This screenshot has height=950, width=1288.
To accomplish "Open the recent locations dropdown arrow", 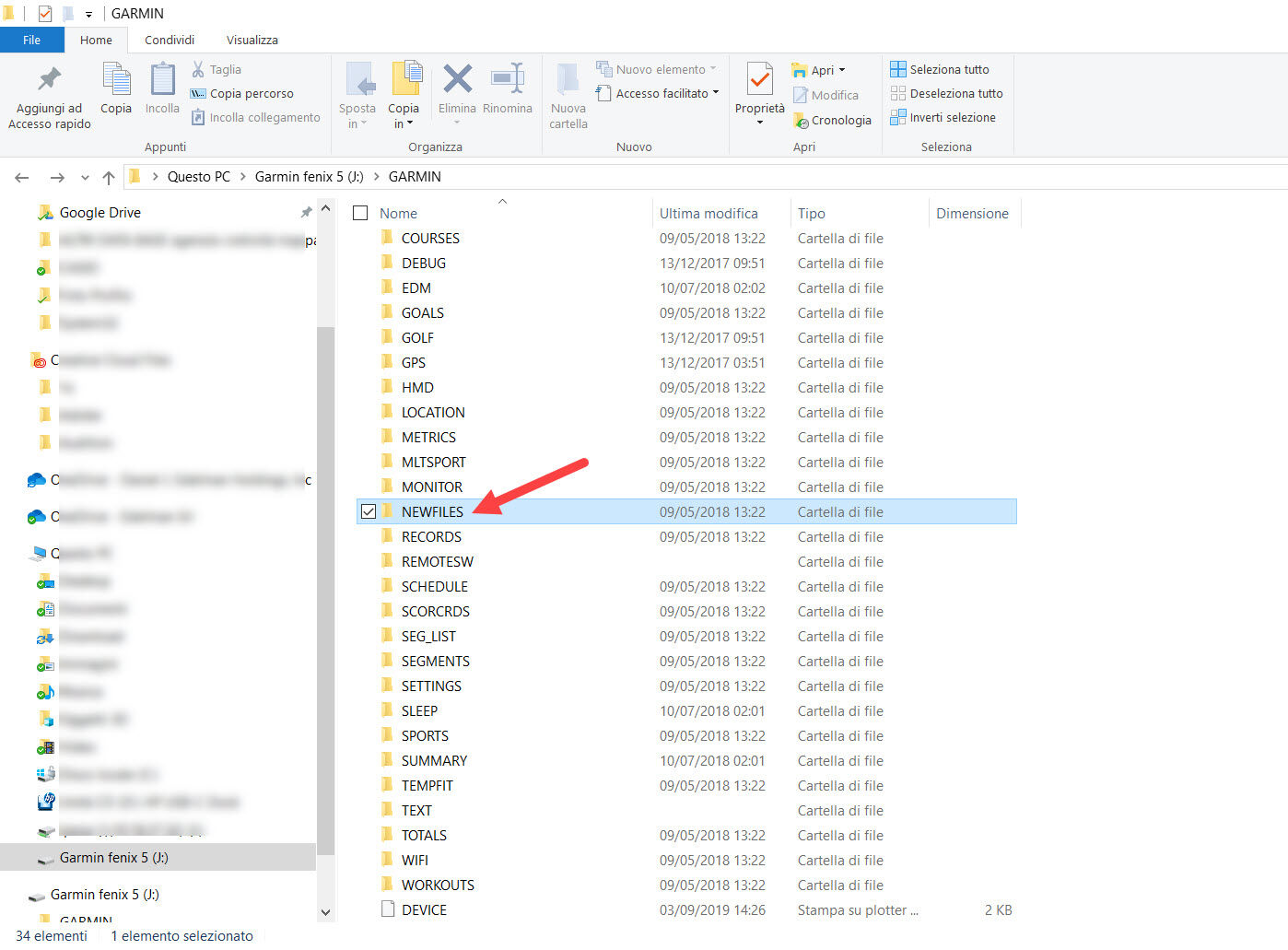I will point(85,177).
